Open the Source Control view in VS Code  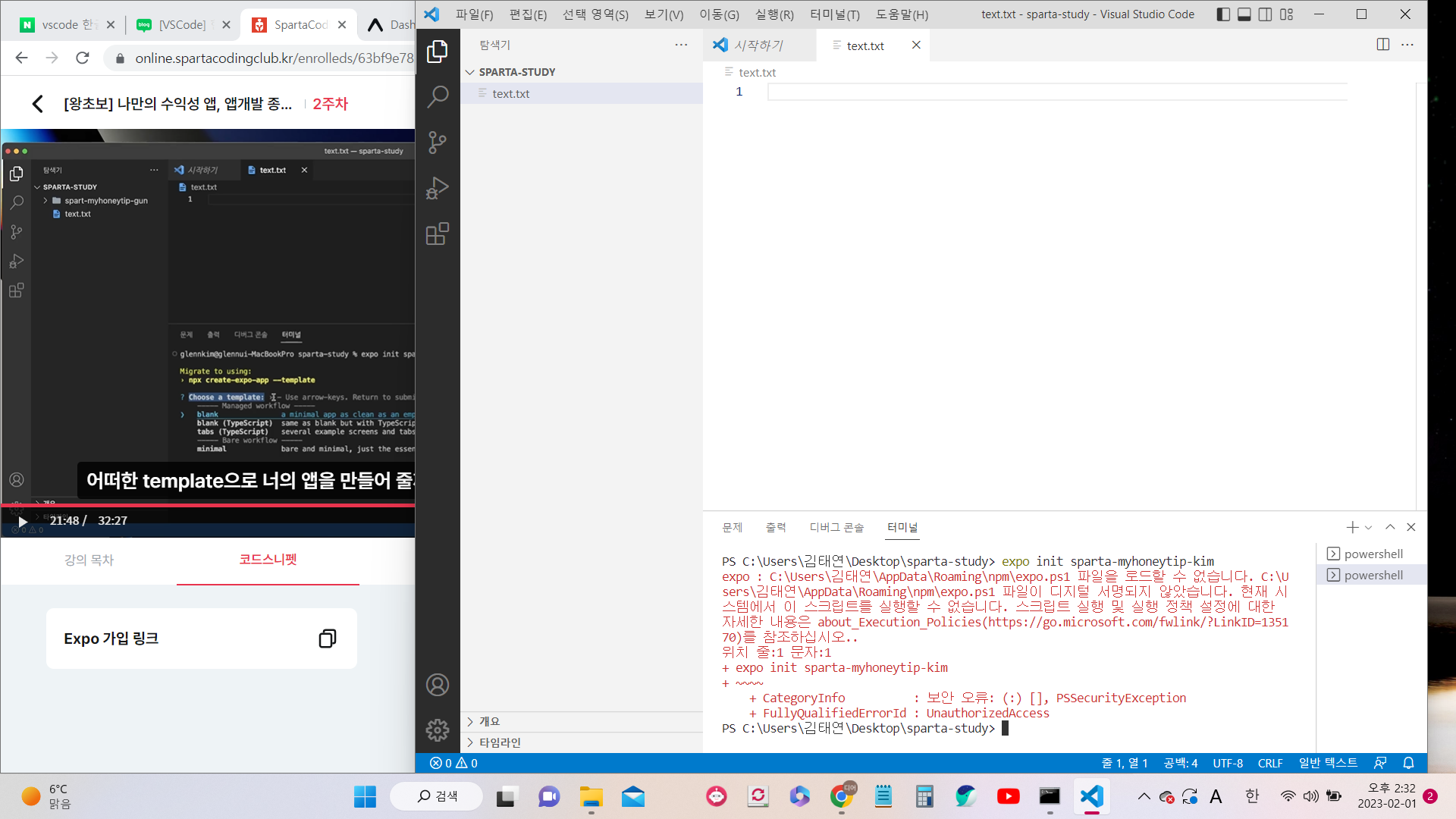point(438,143)
